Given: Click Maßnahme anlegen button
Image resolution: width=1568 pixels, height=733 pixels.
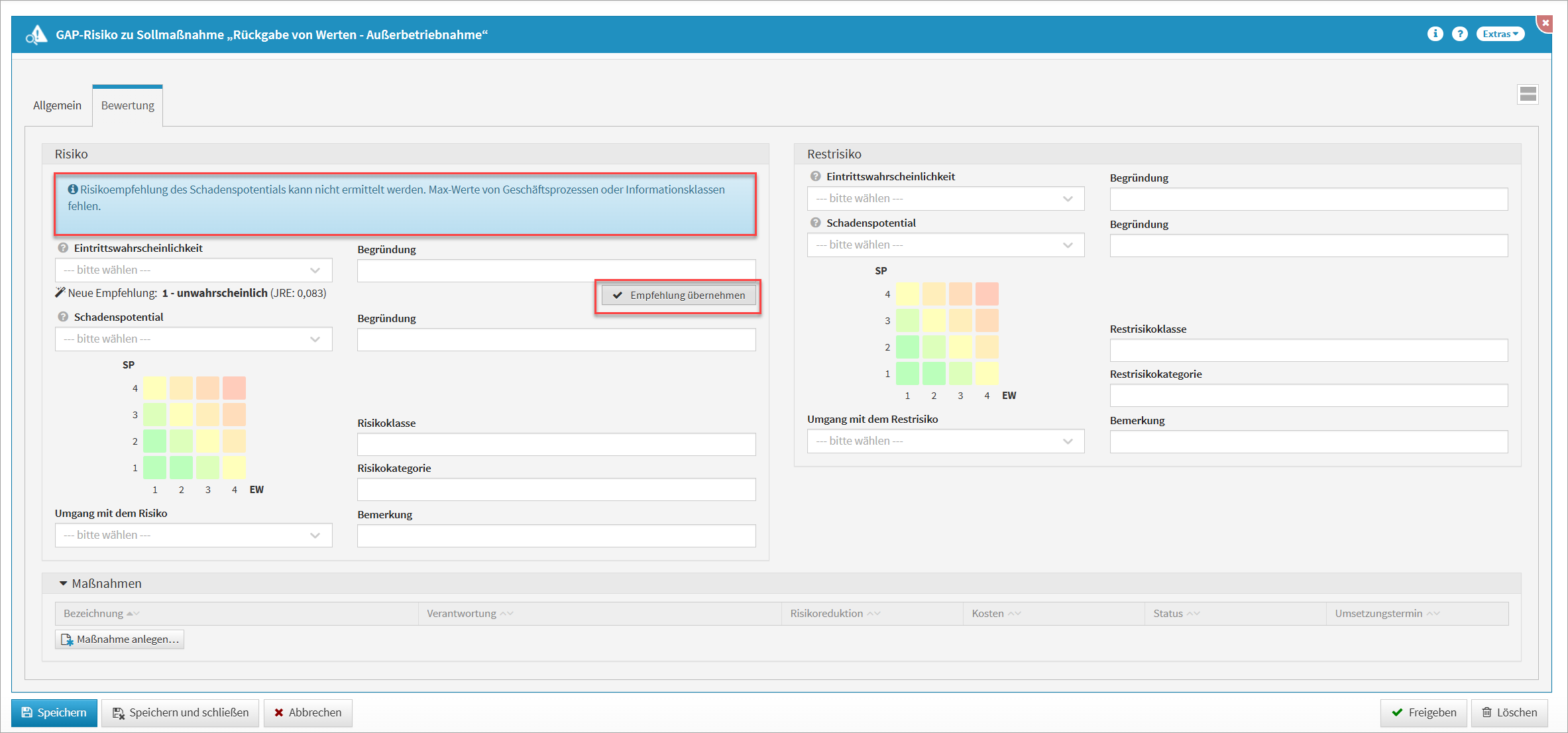Looking at the screenshot, I should click(120, 639).
